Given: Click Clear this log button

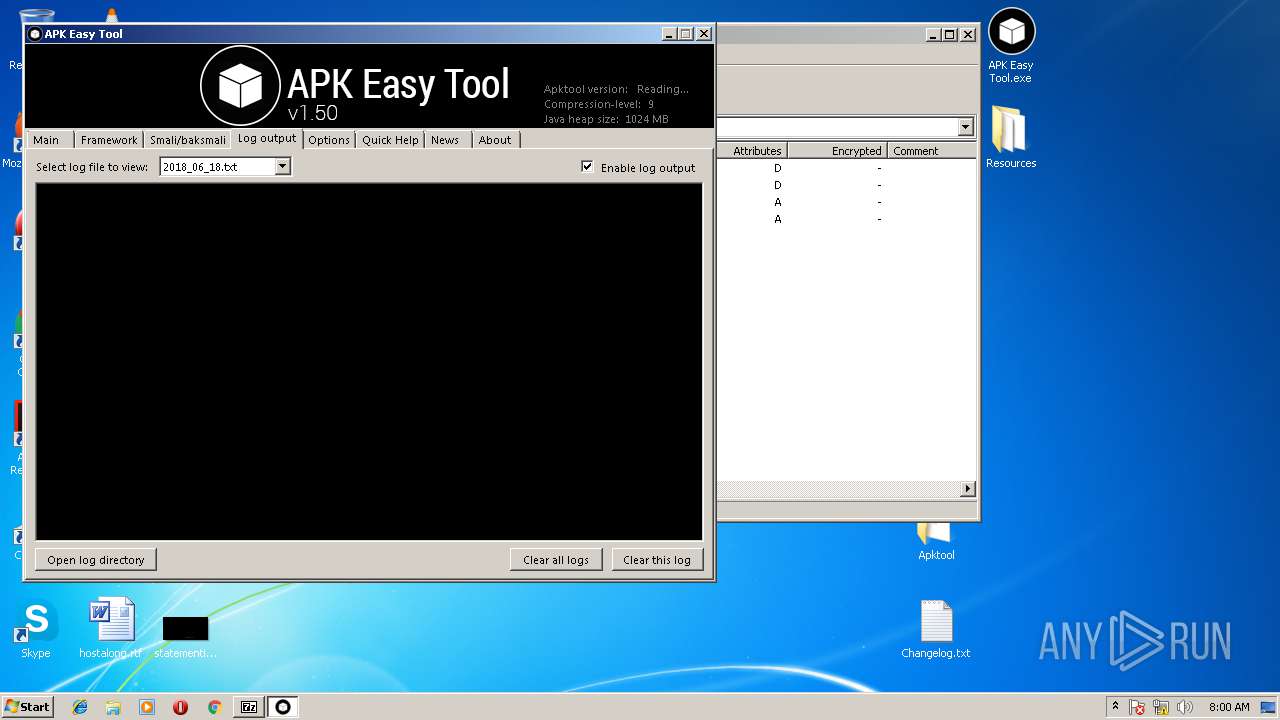Looking at the screenshot, I should point(657,560).
